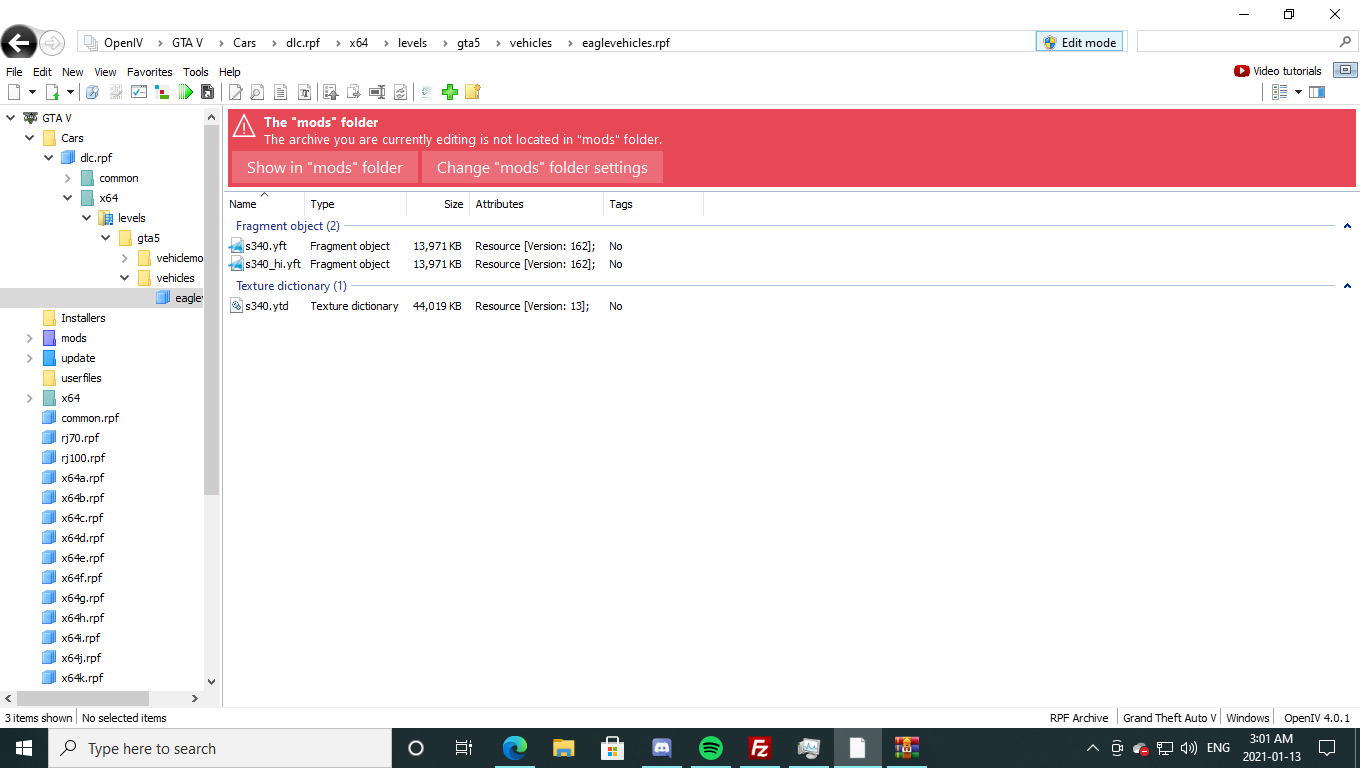Viewport: 1360px width, 768px height.
Task: Toggle the preview pane layout icon
Action: click(1317, 92)
